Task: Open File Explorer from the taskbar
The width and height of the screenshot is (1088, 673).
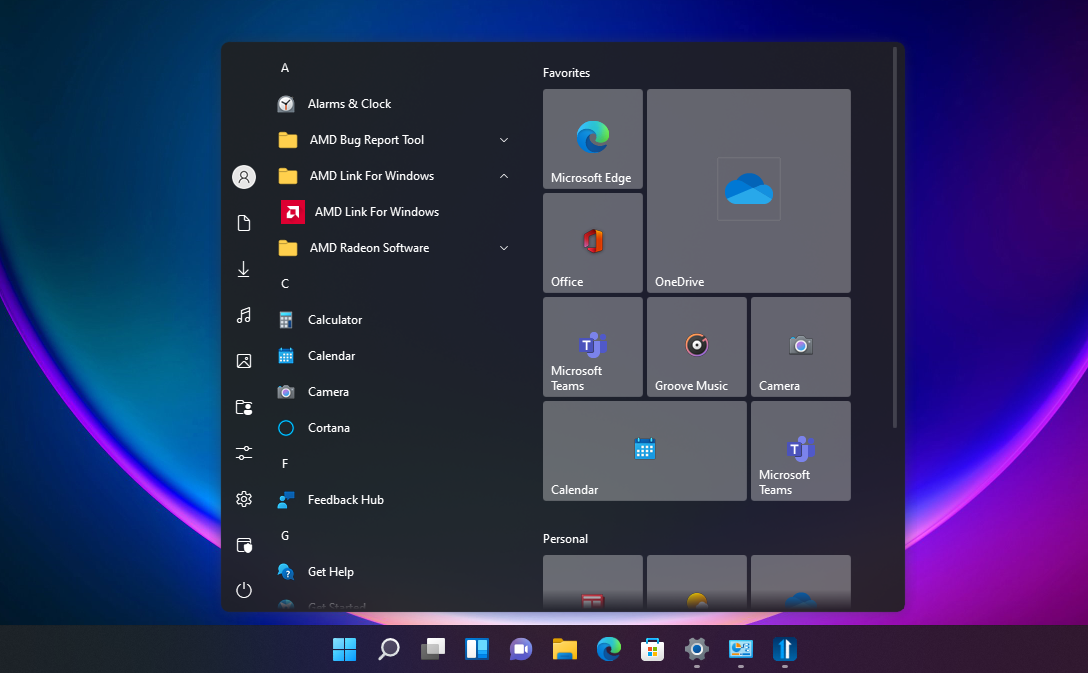Action: click(x=565, y=649)
